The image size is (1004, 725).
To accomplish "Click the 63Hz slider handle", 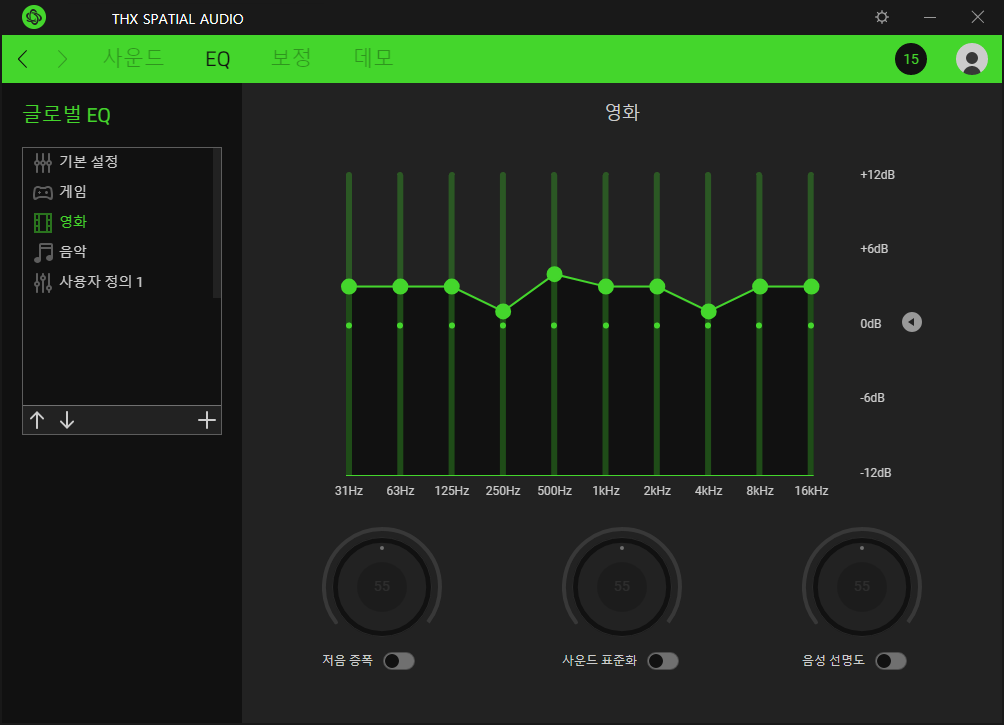I will pyautogui.click(x=400, y=287).
